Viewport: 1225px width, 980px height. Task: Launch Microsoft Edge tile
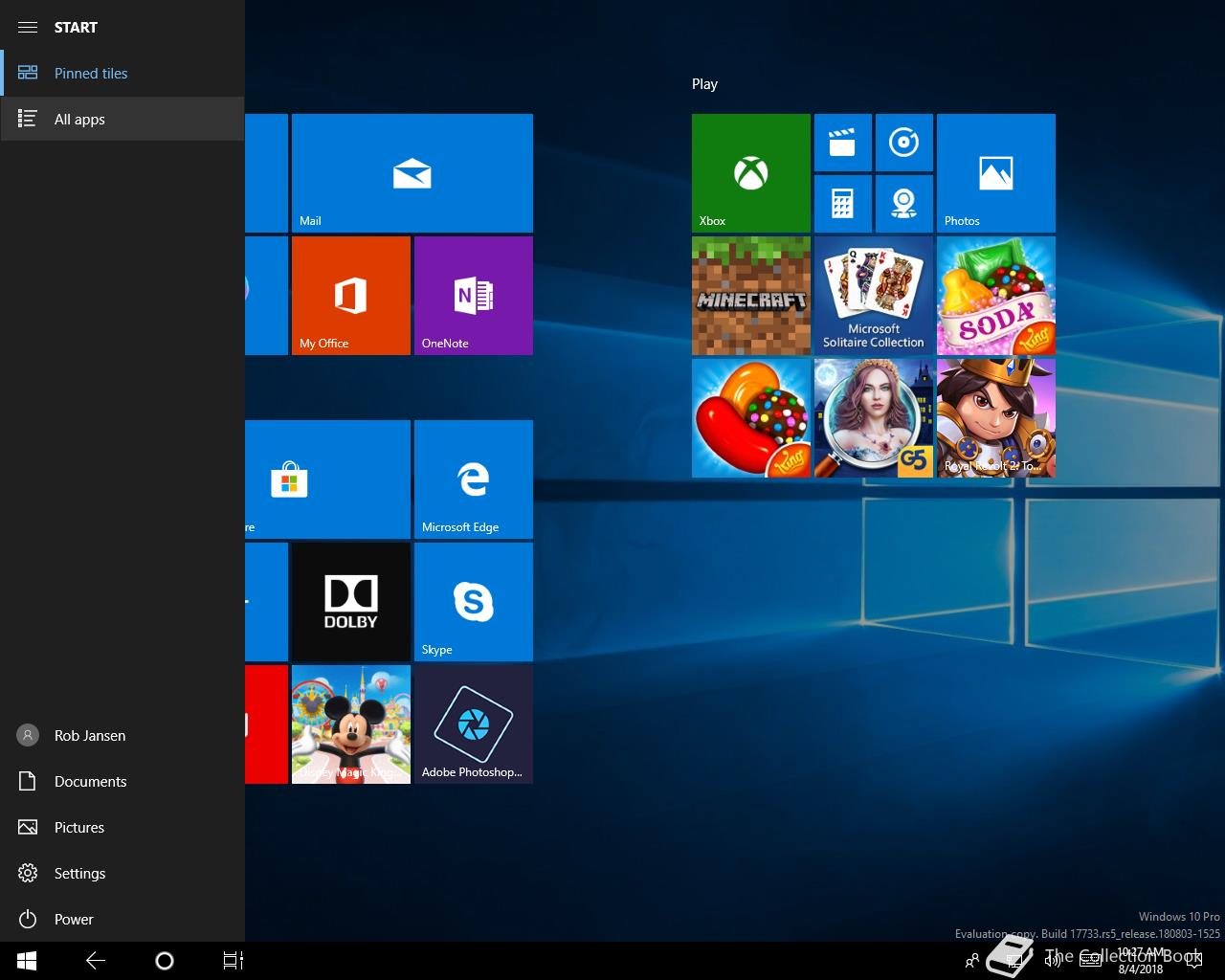click(x=474, y=479)
